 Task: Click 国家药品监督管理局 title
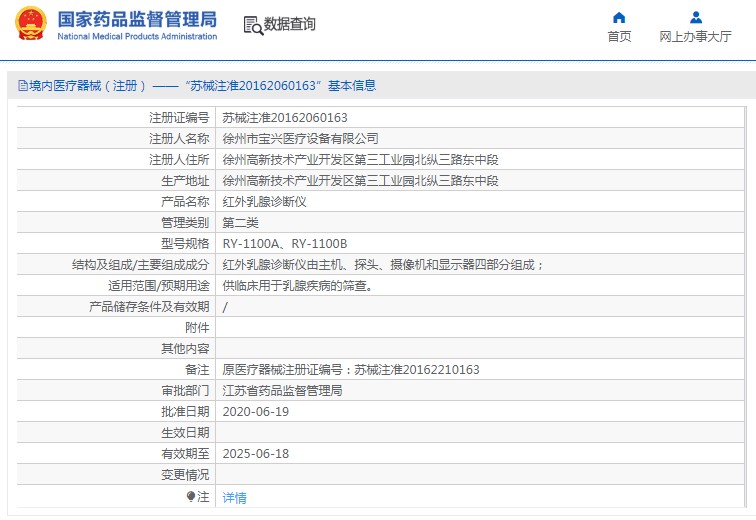click(137, 20)
